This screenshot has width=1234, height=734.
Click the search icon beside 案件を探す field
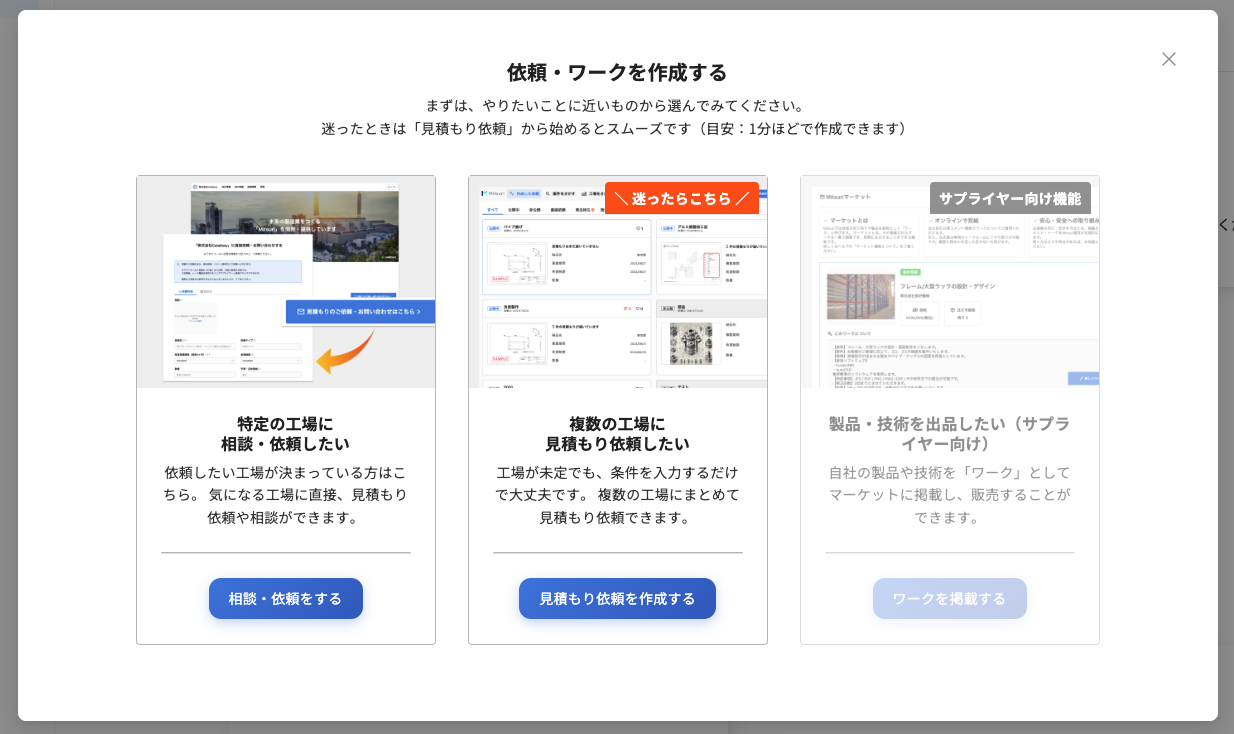point(546,193)
